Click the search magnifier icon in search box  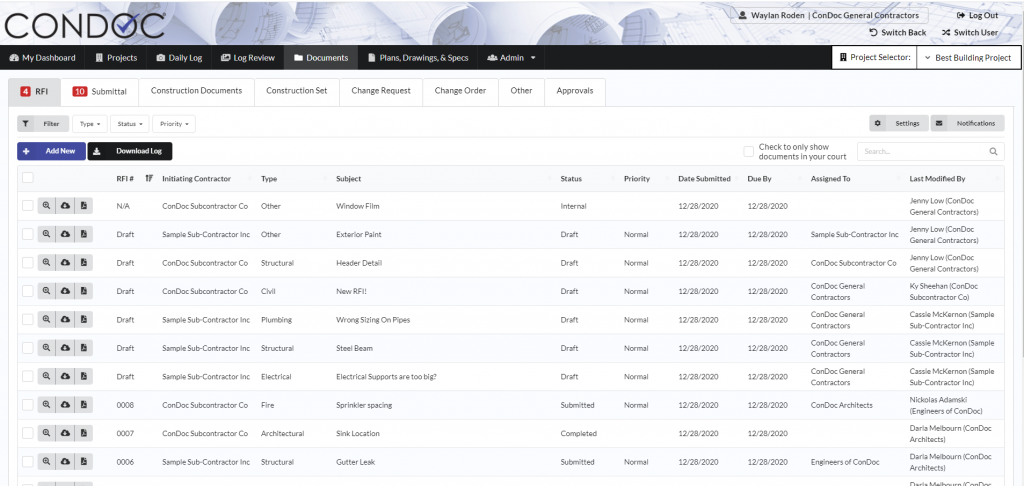(x=993, y=152)
